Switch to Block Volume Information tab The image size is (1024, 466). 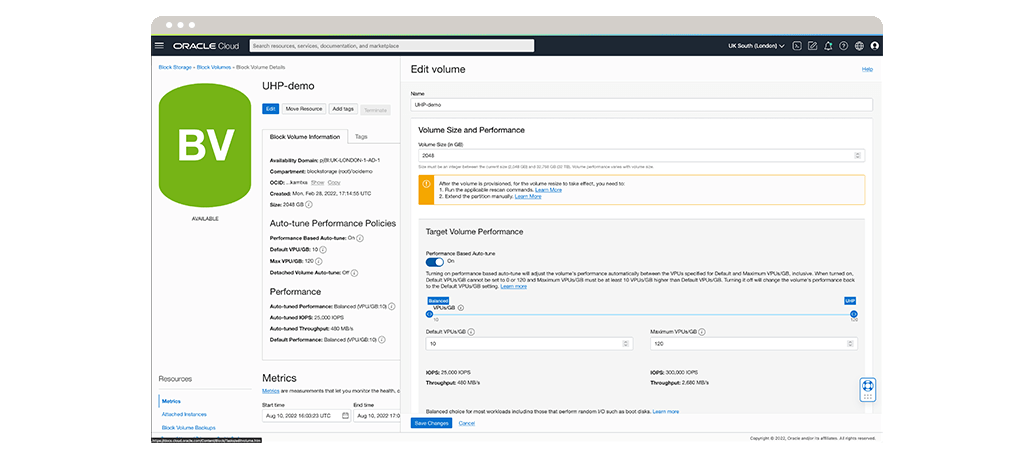point(305,137)
